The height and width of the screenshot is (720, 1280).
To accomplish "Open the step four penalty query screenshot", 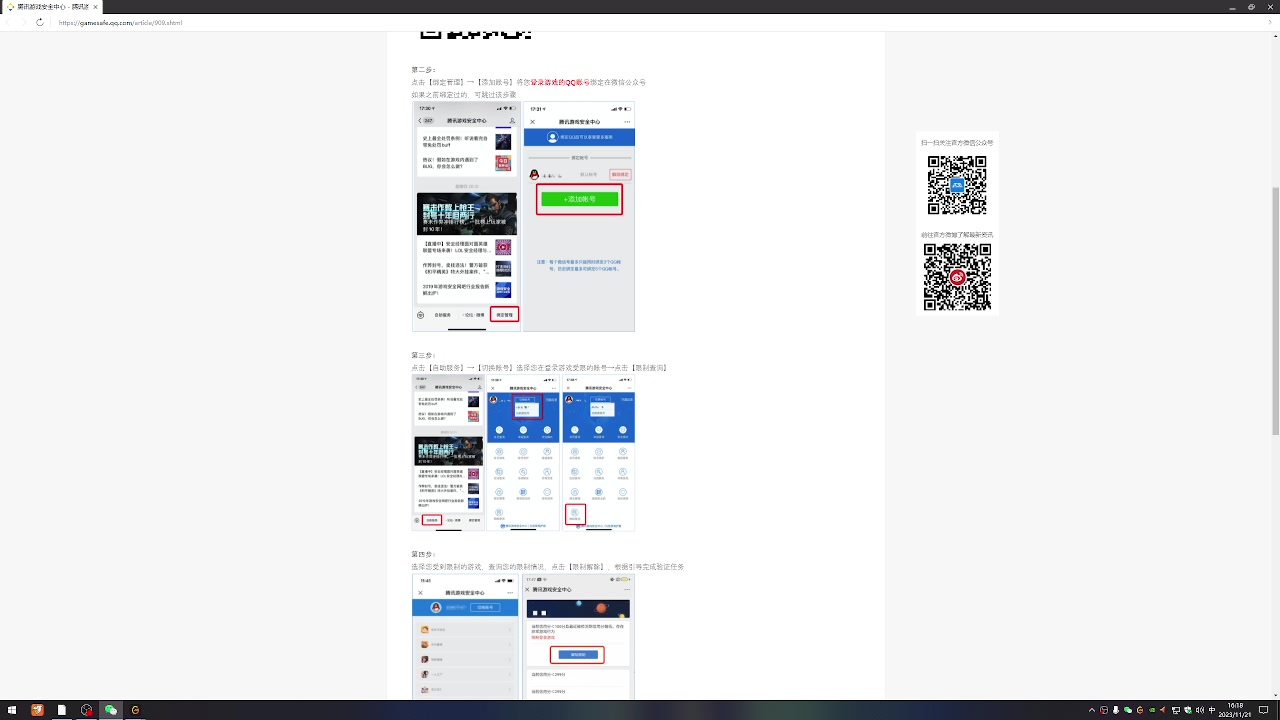I will pyautogui.click(x=578, y=636).
